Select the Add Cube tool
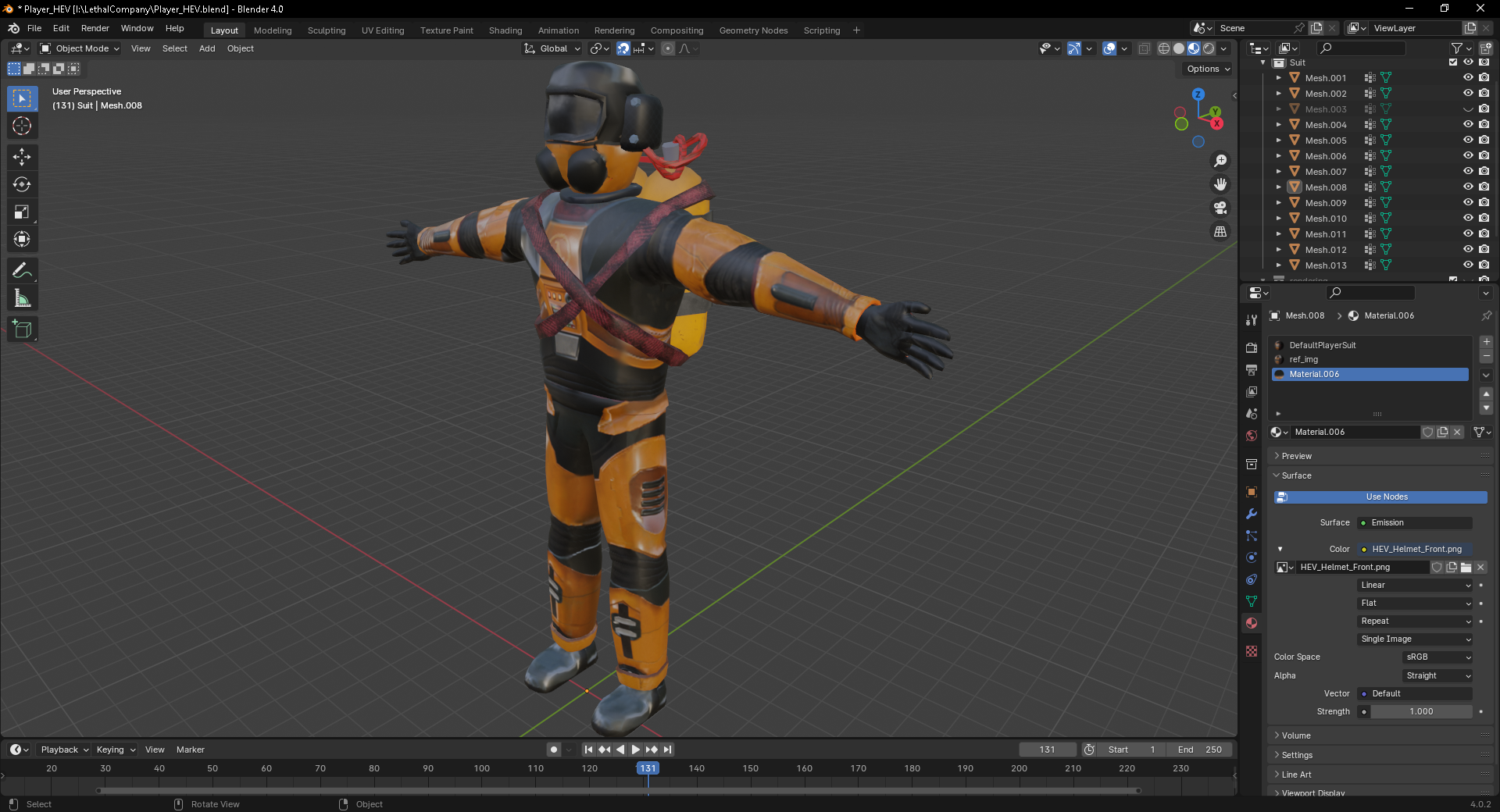The width and height of the screenshot is (1500, 812). 22,329
